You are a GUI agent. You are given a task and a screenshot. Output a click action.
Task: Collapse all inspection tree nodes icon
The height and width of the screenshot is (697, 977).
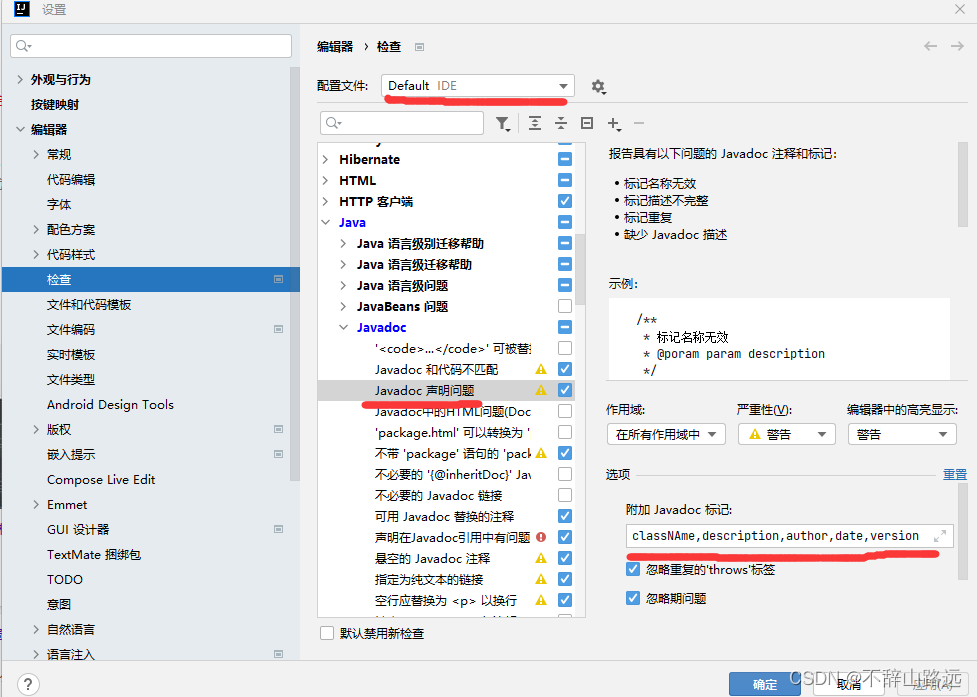point(562,124)
